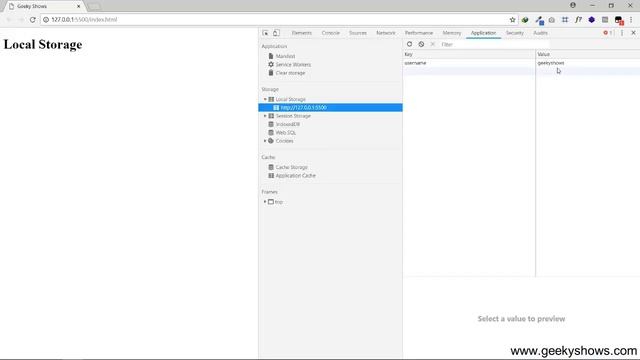Image resolution: width=640 pixels, height=360 pixels.
Task: Click the black extension icon with red badge
Action: (619, 20)
